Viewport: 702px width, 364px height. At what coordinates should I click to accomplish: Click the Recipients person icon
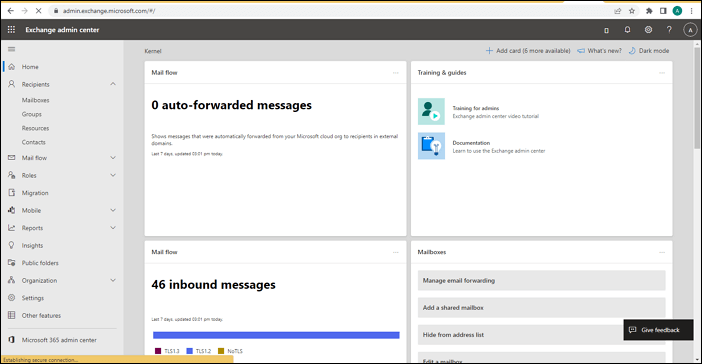(12, 84)
